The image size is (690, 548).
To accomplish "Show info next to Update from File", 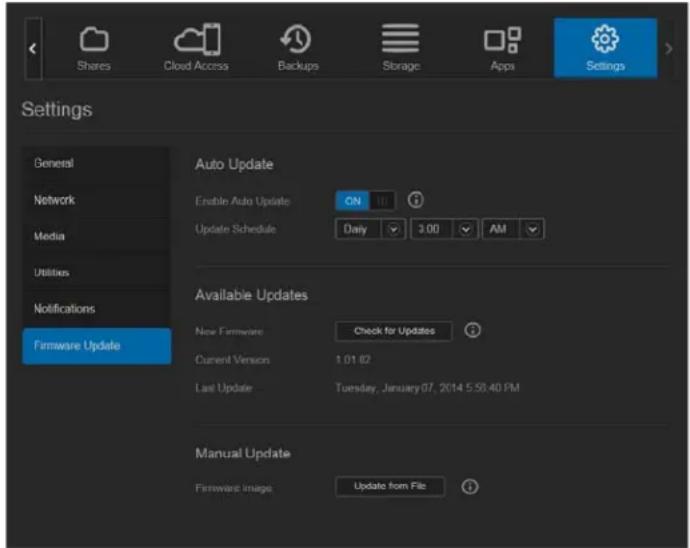I will pyautogui.click(x=470, y=486).
